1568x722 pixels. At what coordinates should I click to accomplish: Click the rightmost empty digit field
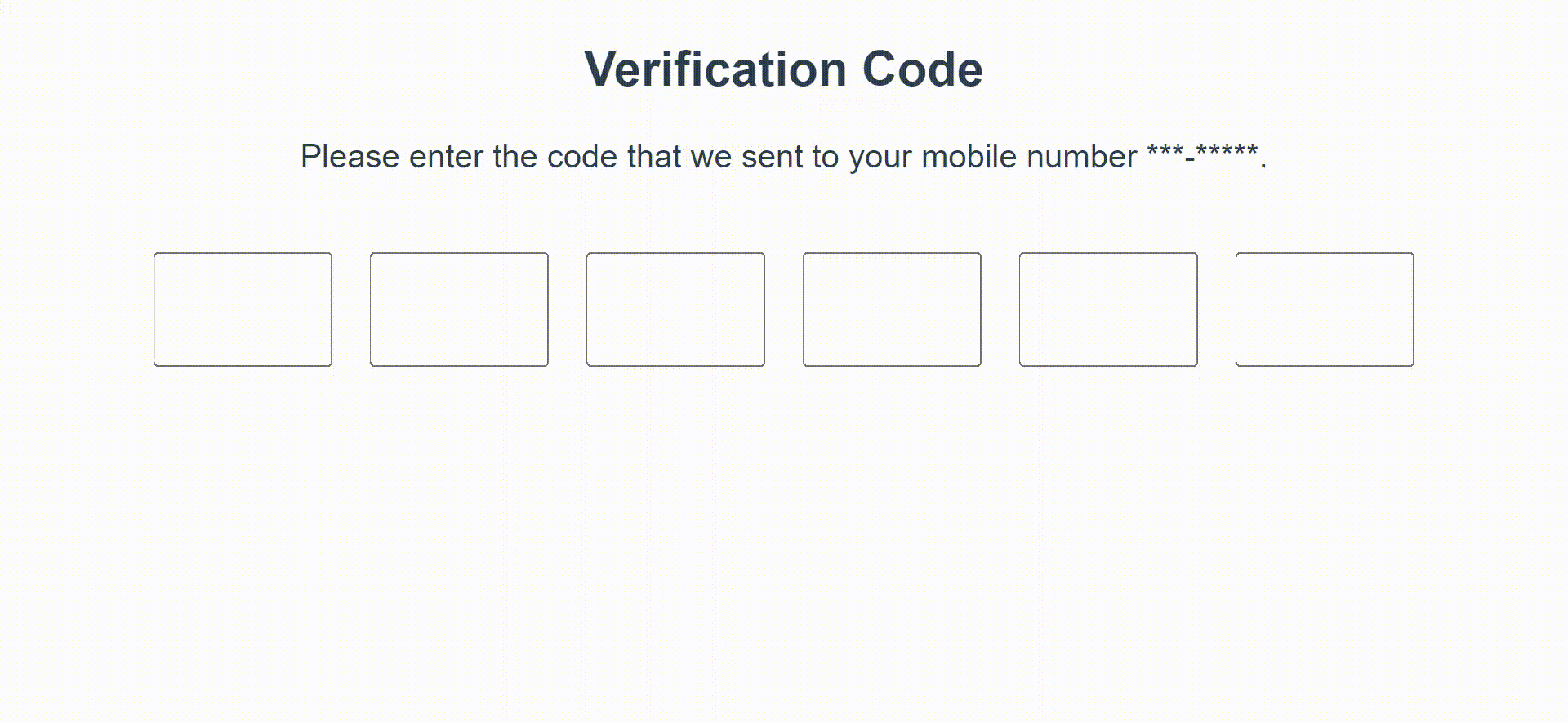point(1324,310)
